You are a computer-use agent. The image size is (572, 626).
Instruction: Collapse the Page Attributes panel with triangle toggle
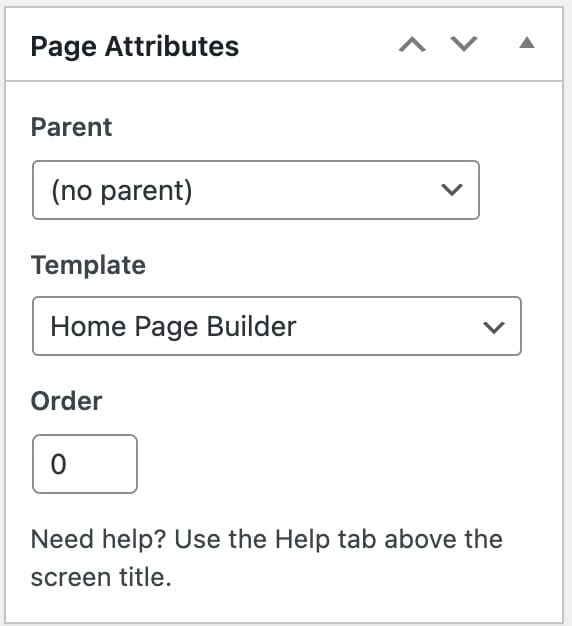point(526,42)
